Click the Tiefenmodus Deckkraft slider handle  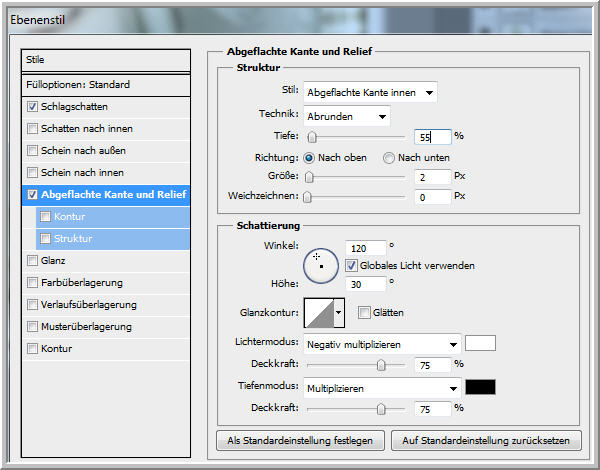381,409
